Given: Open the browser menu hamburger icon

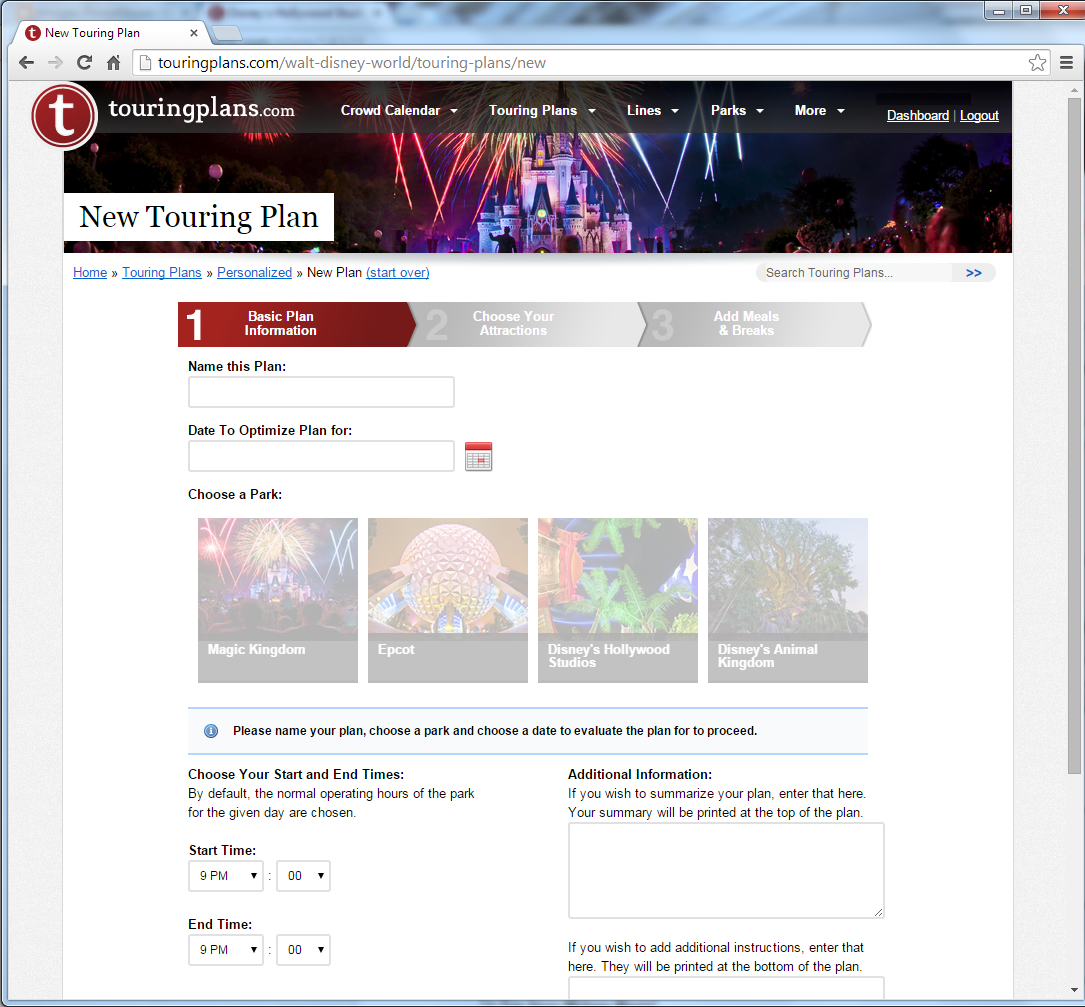Looking at the screenshot, I should 1066,62.
